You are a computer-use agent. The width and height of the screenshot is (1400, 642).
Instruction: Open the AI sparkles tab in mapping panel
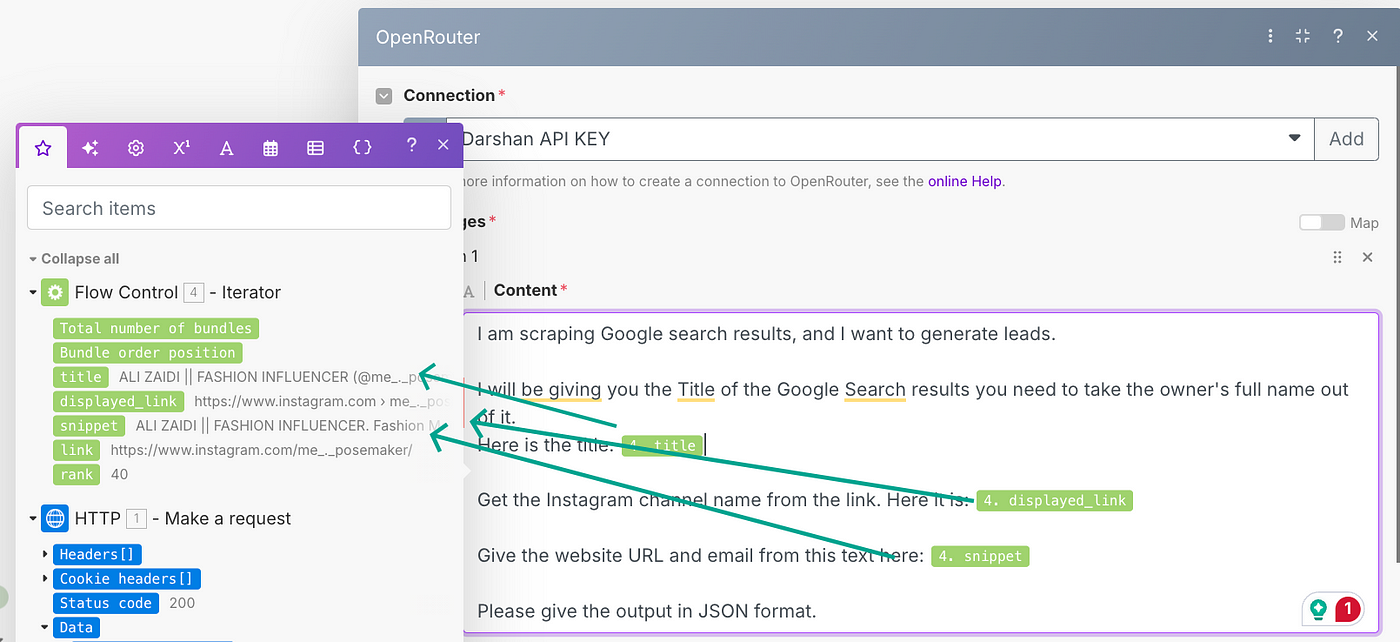[90, 147]
